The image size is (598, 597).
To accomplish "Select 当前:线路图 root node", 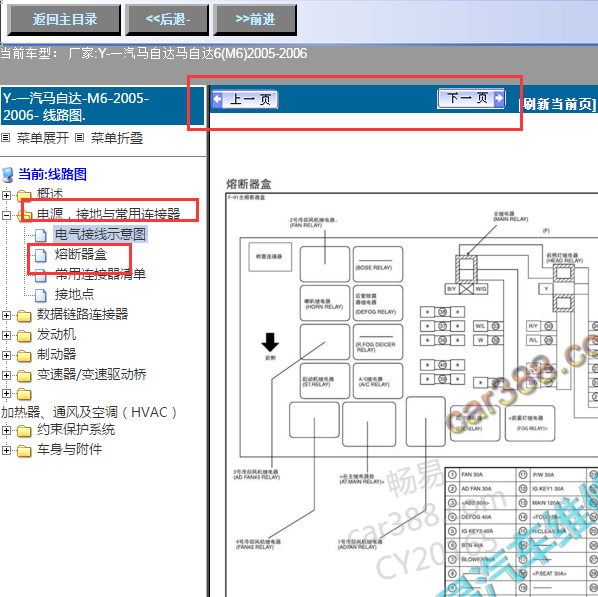I will tap(53, 174).
